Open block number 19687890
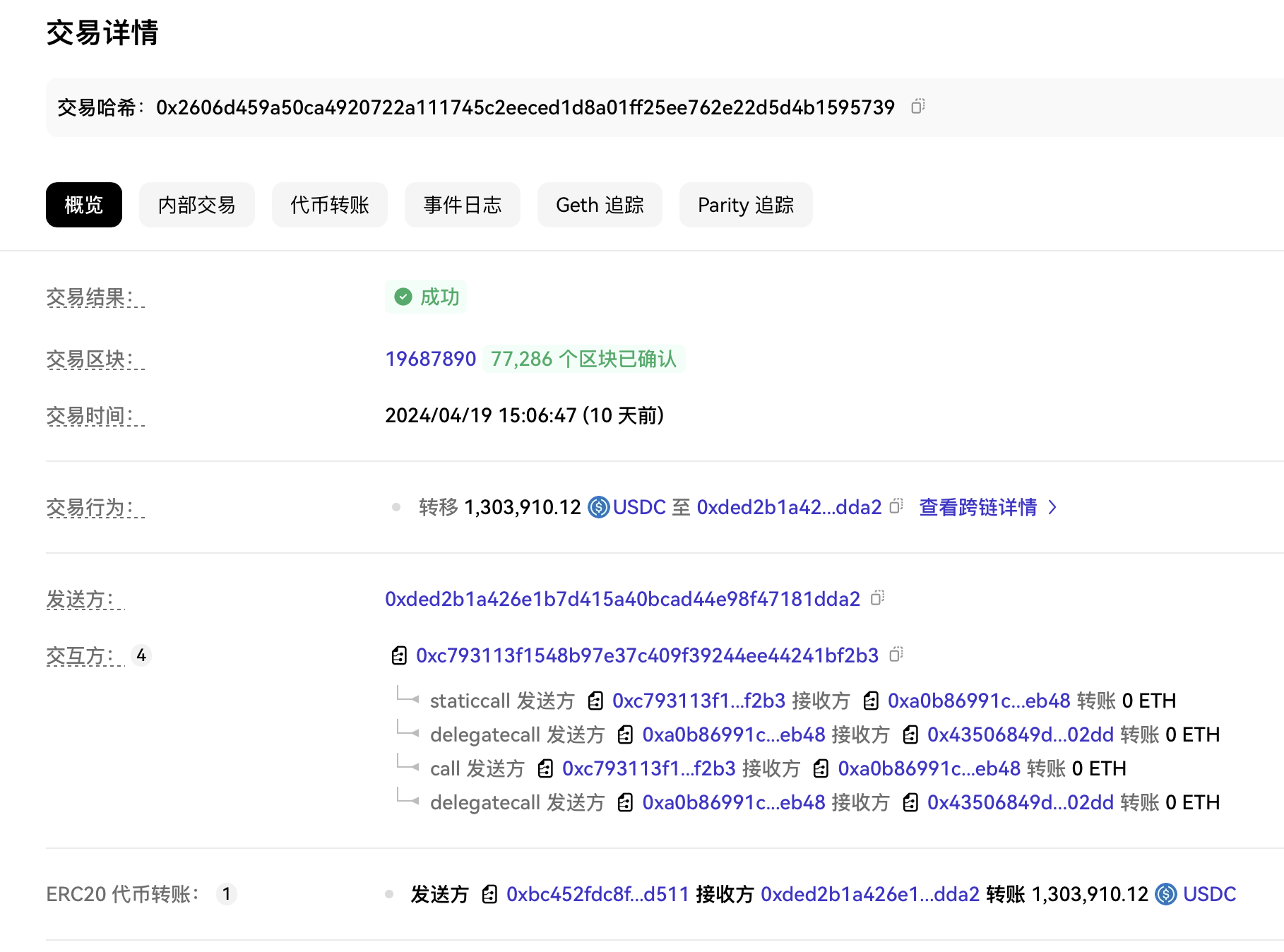Image resolution: width=1284 pixels, height=952 pixels. point(430,359)
